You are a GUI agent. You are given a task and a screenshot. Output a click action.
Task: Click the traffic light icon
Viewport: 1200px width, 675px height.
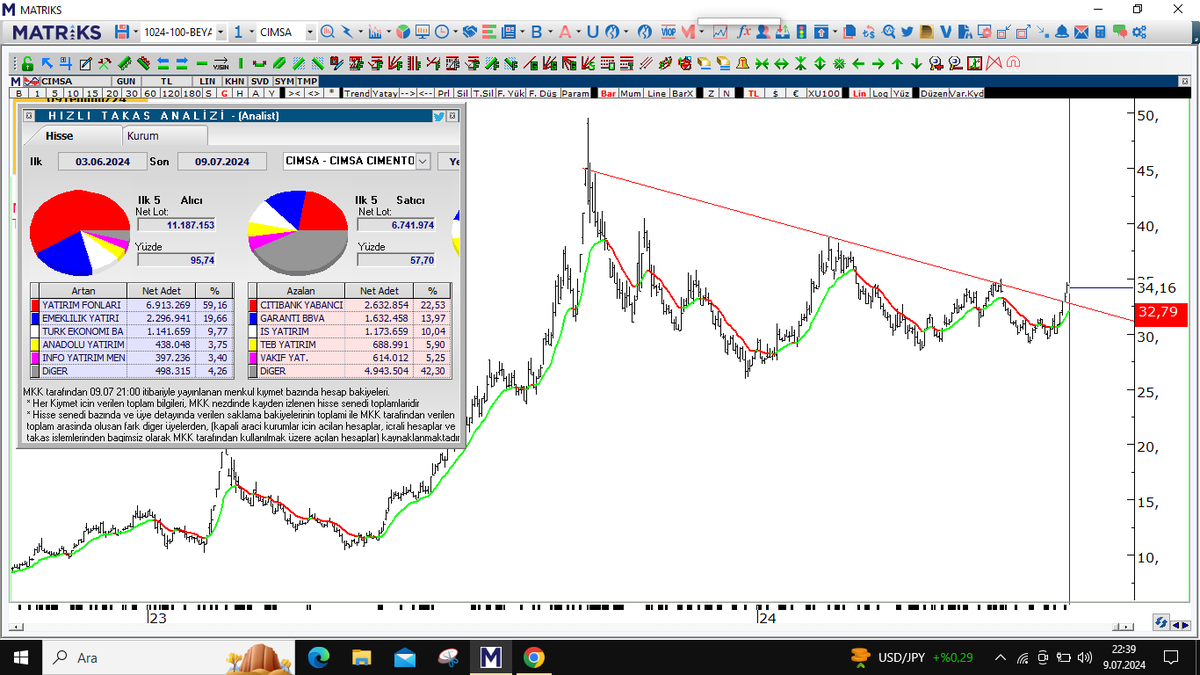802,32
